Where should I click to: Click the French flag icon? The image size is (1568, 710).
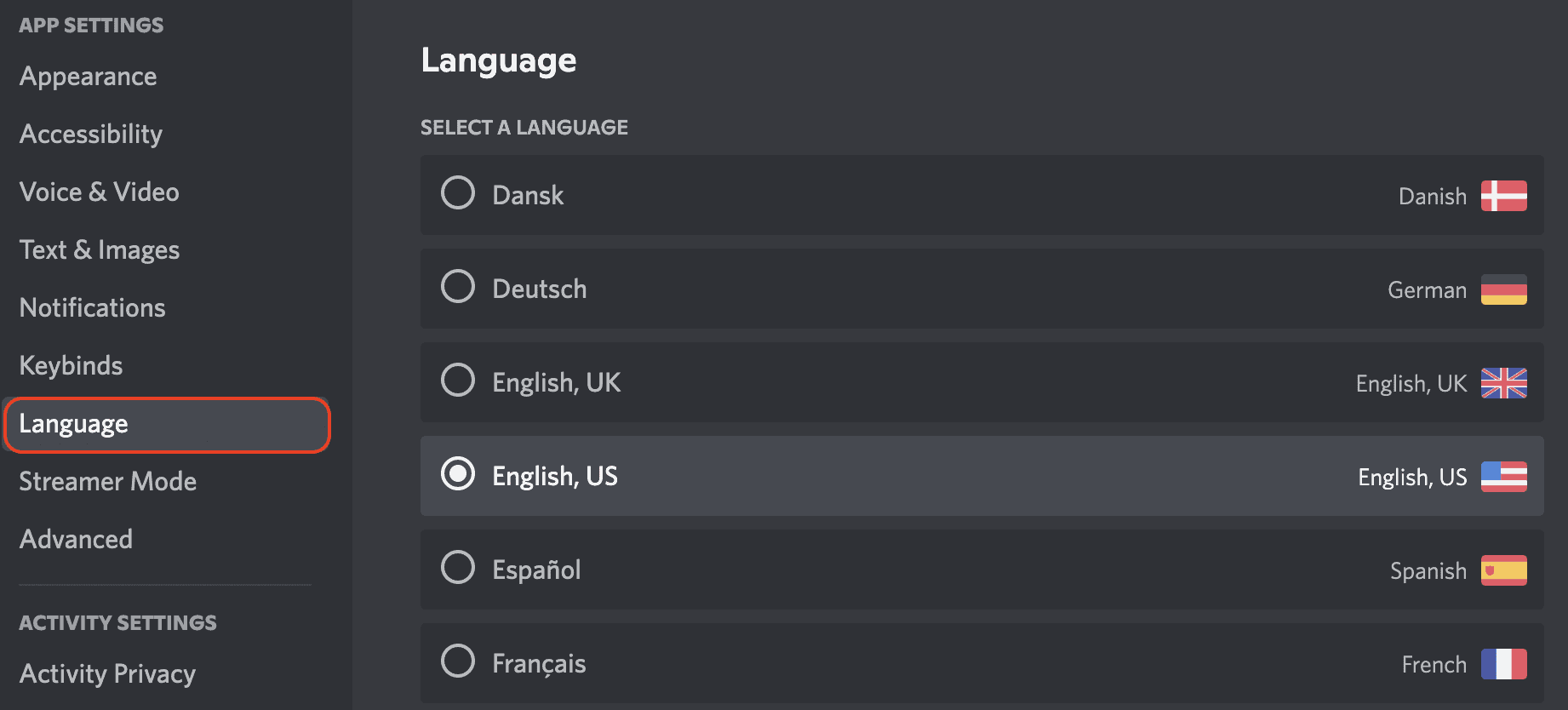[1503, 663]
